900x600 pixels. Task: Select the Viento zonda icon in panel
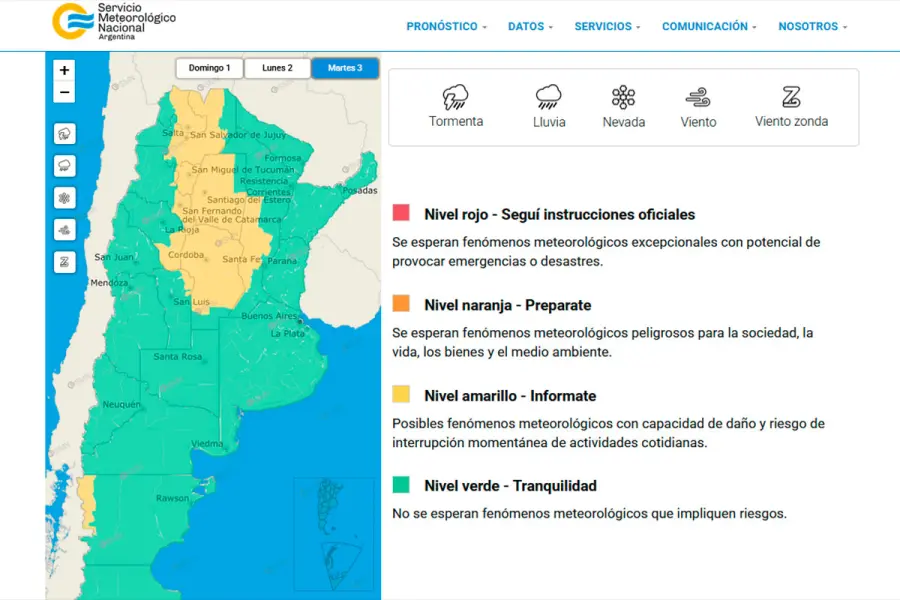pyautogui.click(x=791, y=98)
